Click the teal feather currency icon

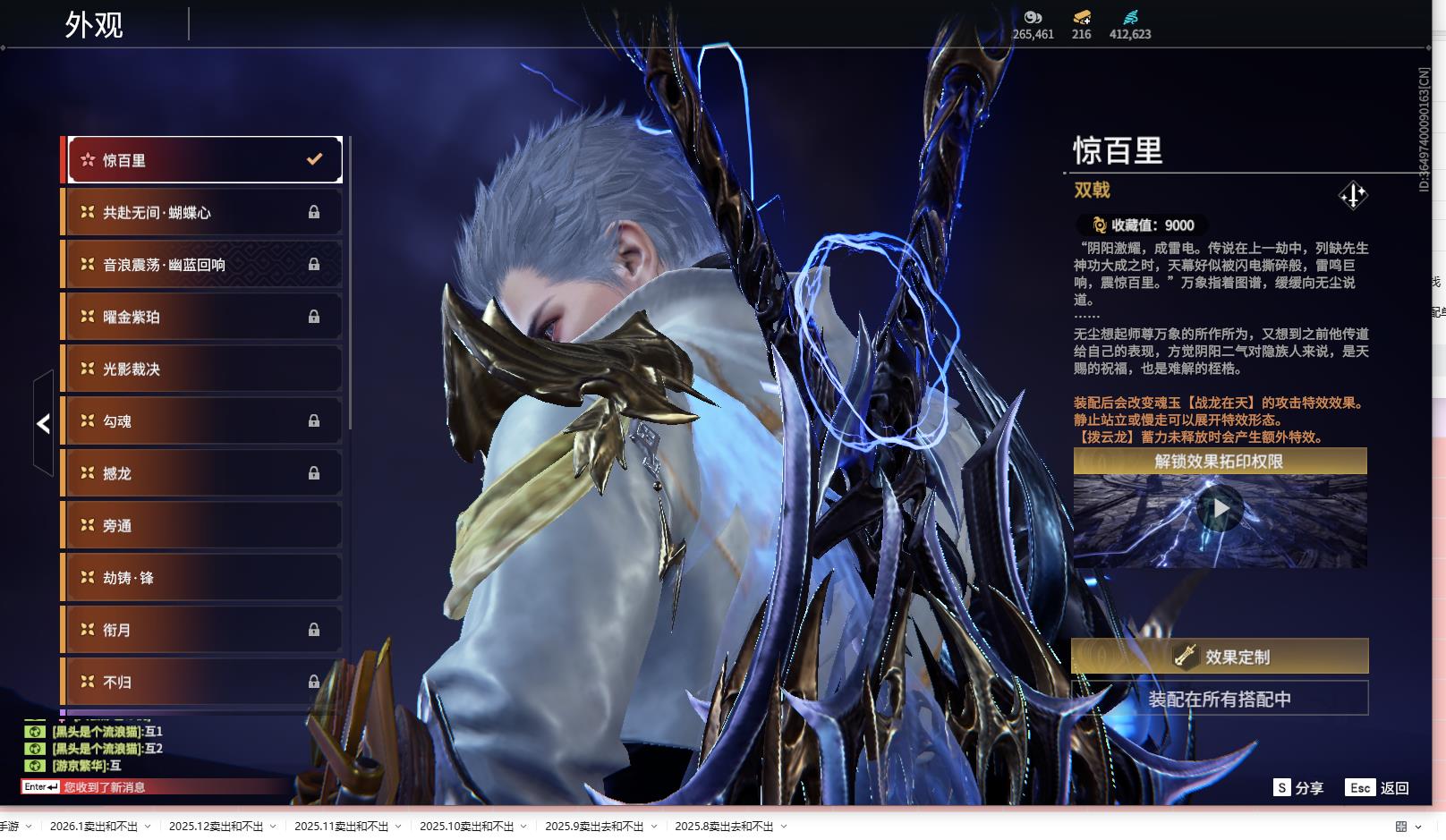1130,17
